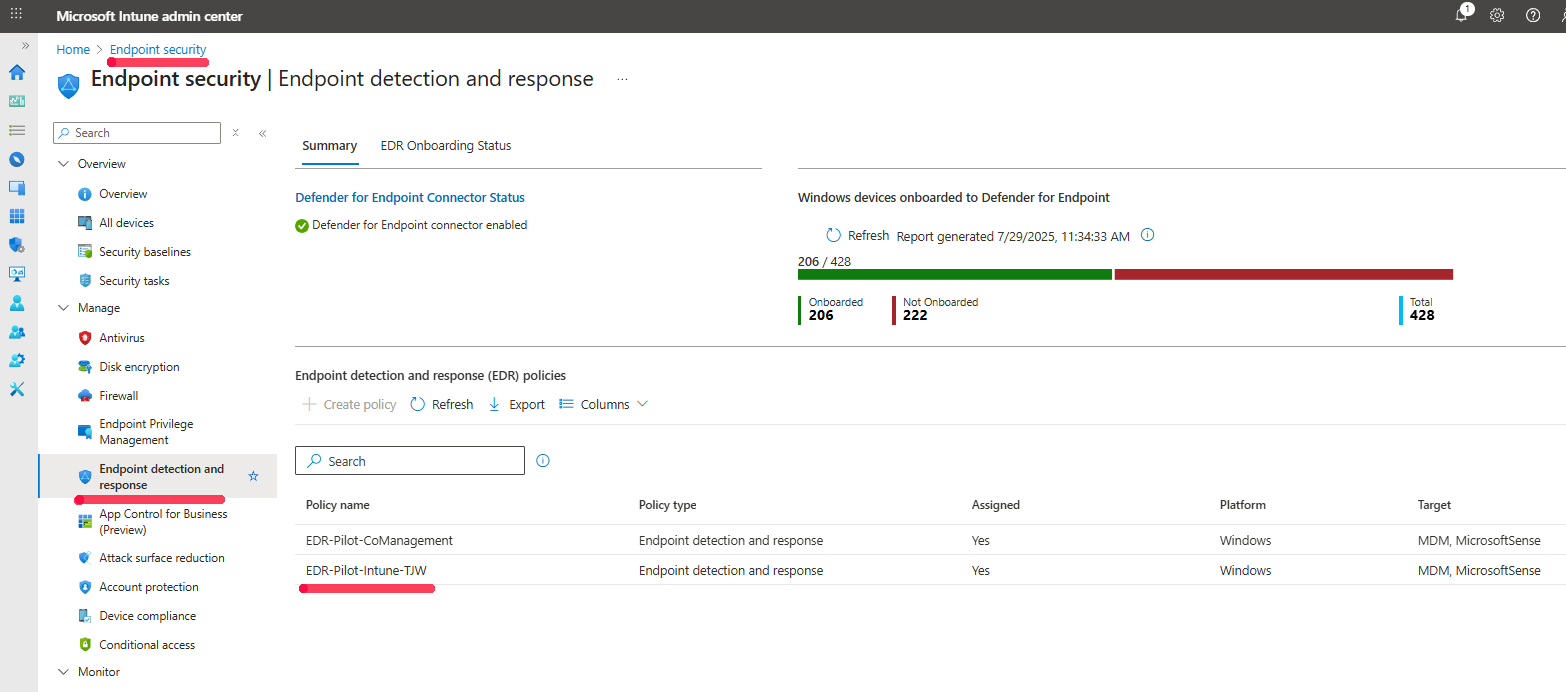This screenshot has width=1566, height=692.
Task: Sort by Policy type column header
Action: pyautogui.click(x=668, y=505)
